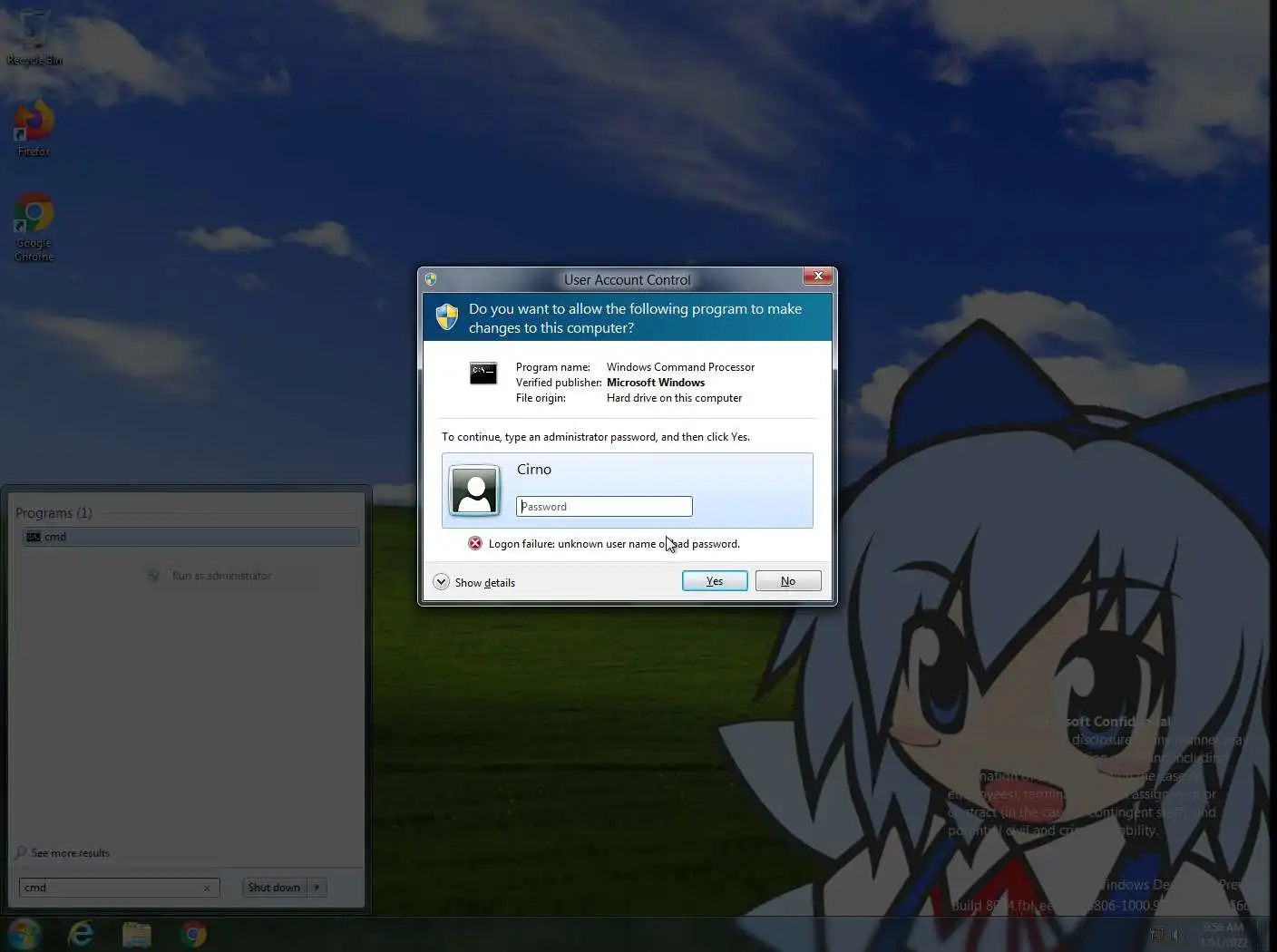
Task: Click the Show details chevron icon
Action: pyautogui.click(x=441, y=582)
